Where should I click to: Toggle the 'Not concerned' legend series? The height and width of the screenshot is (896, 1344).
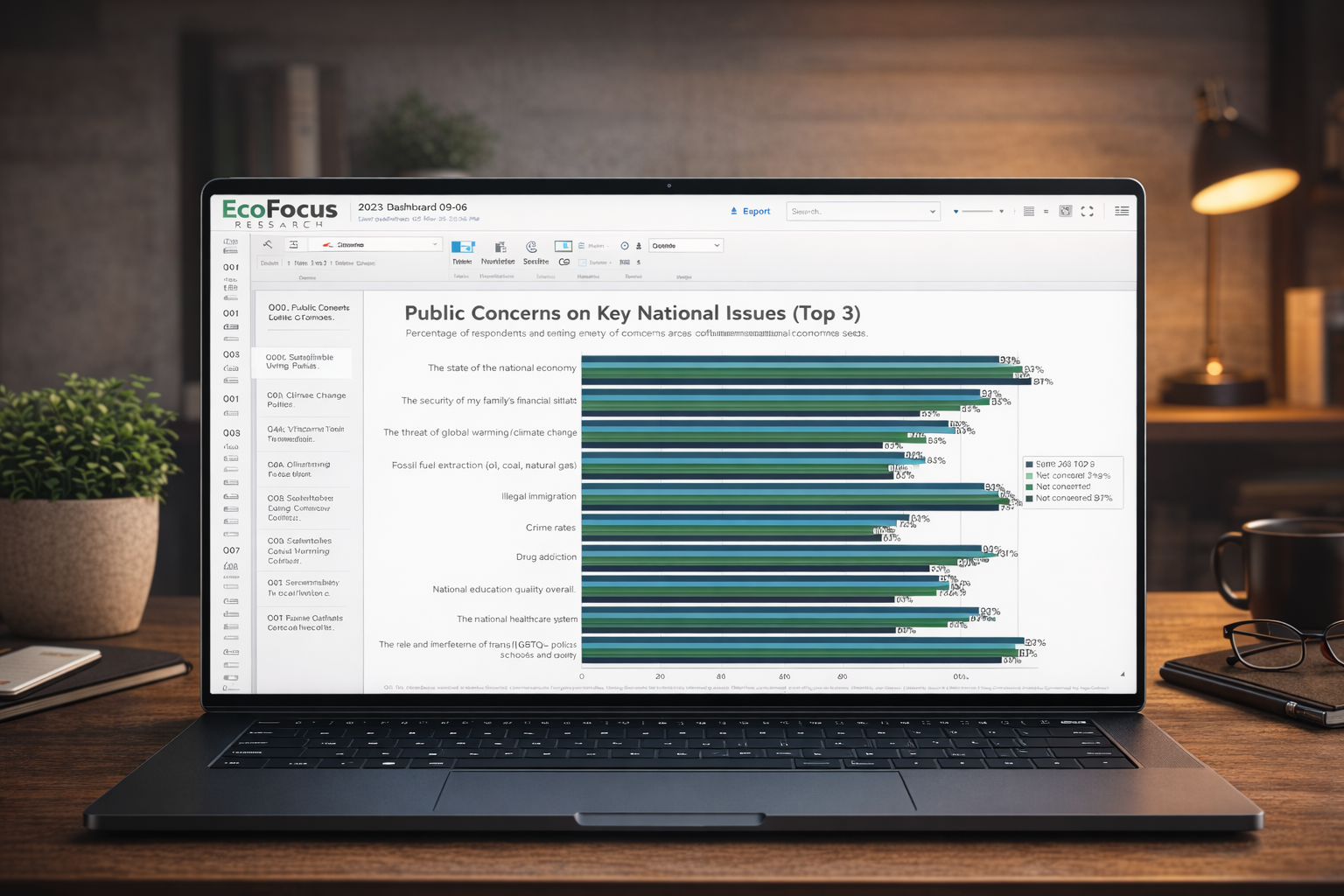coord(1063,486)
